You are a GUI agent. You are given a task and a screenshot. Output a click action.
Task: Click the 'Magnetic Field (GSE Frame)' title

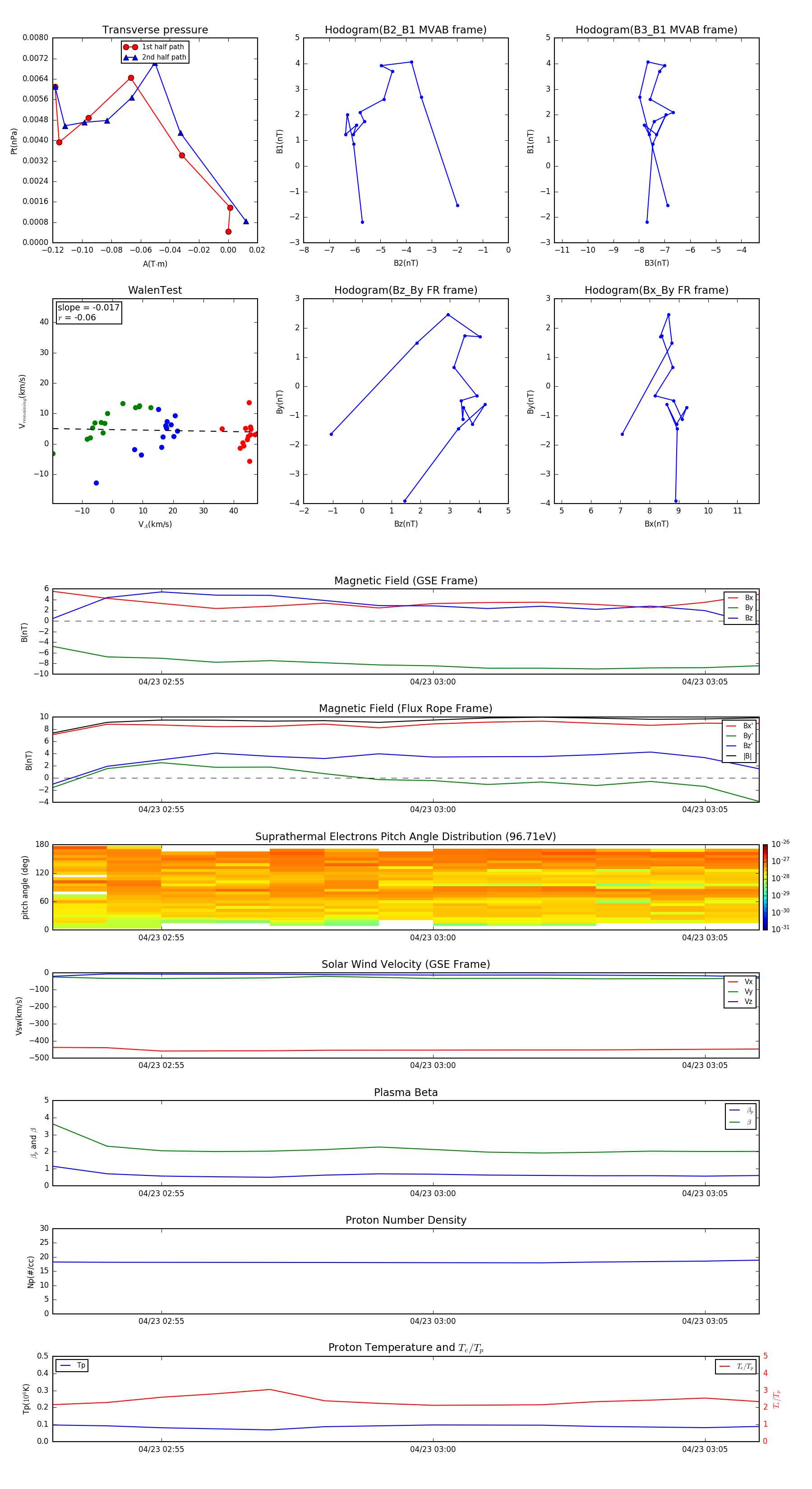[406, 581]
